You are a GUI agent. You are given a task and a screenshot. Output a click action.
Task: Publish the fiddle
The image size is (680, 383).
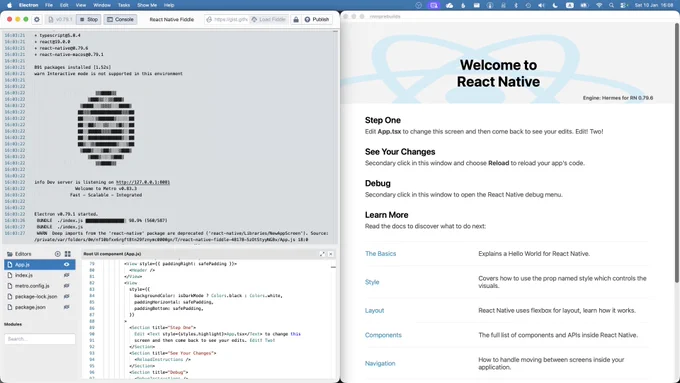point(317,20)
